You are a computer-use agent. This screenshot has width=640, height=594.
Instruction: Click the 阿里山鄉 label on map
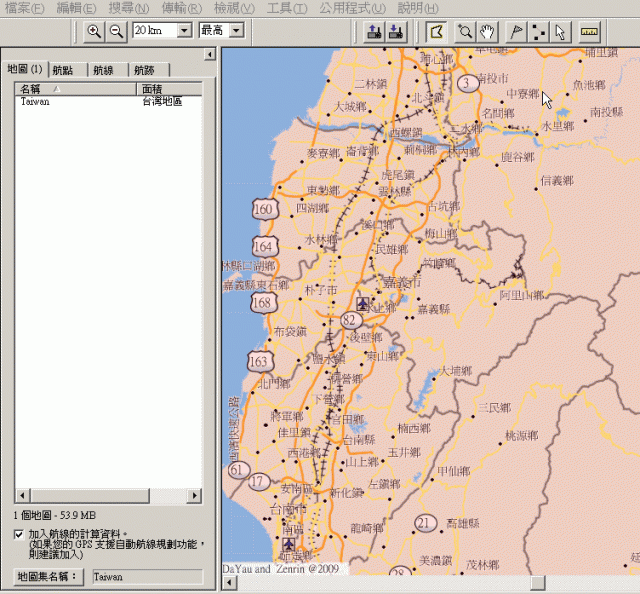[522, 295]
